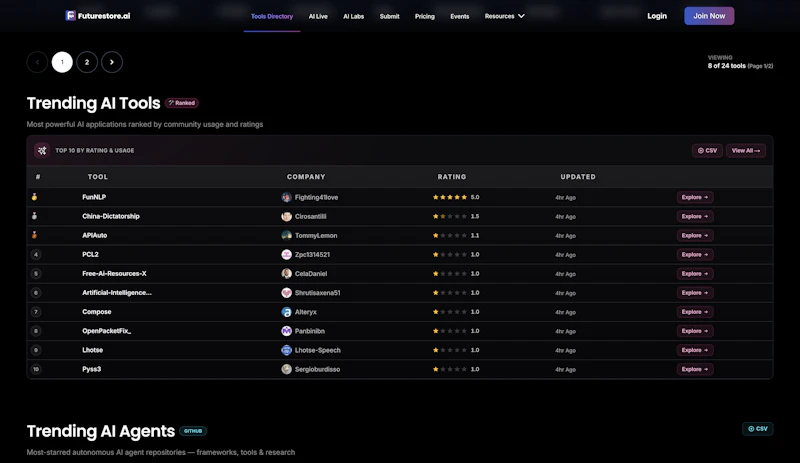This screenshot has height=463, width=800.
Task: Click TommyLemon avatar icon
Action: coord(286,235)
